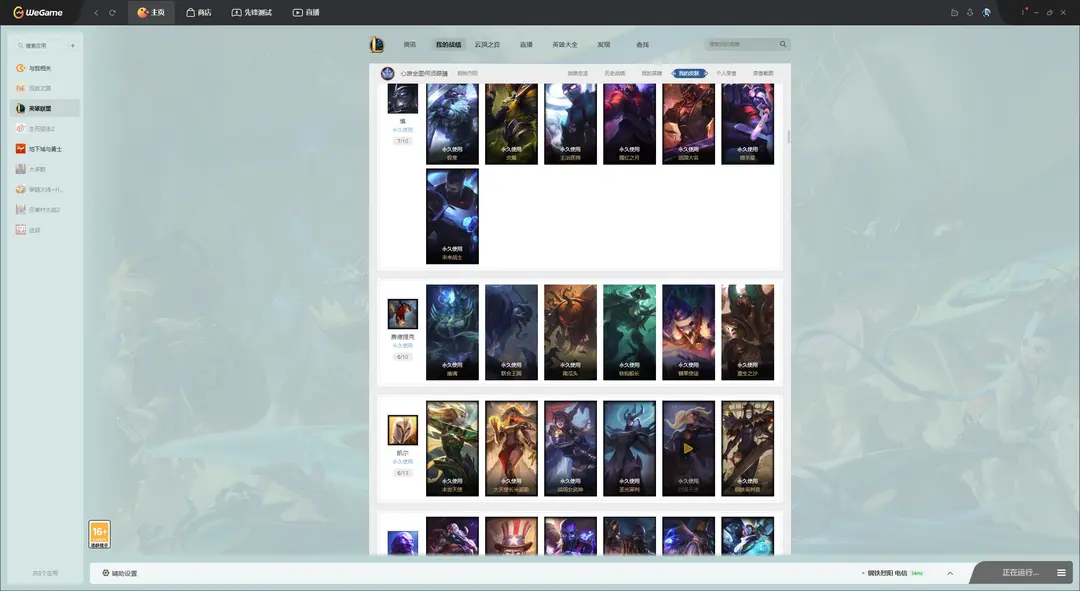This screenshot has width=1080, height=591.
Task: Open the 战国大名 skin card
Action: [x=689, y=124]
